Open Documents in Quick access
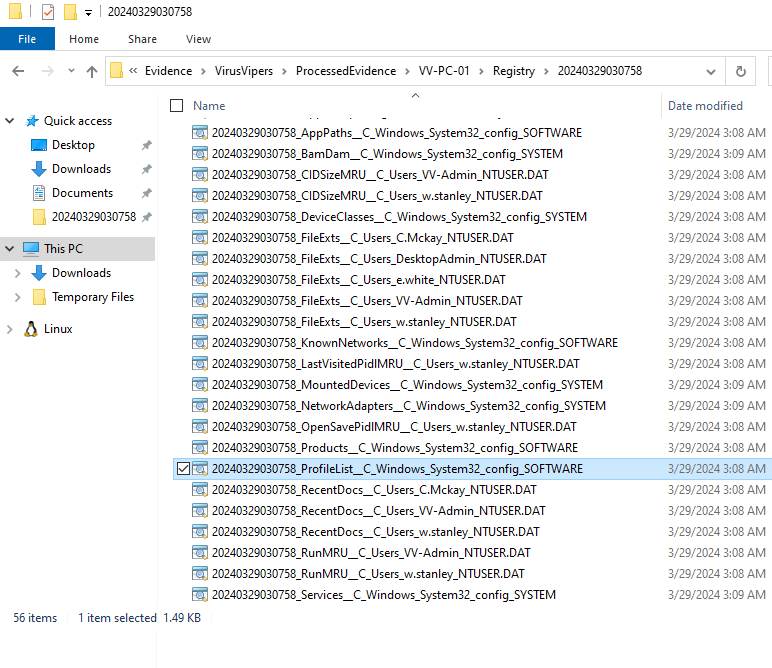 coord(82,193)
